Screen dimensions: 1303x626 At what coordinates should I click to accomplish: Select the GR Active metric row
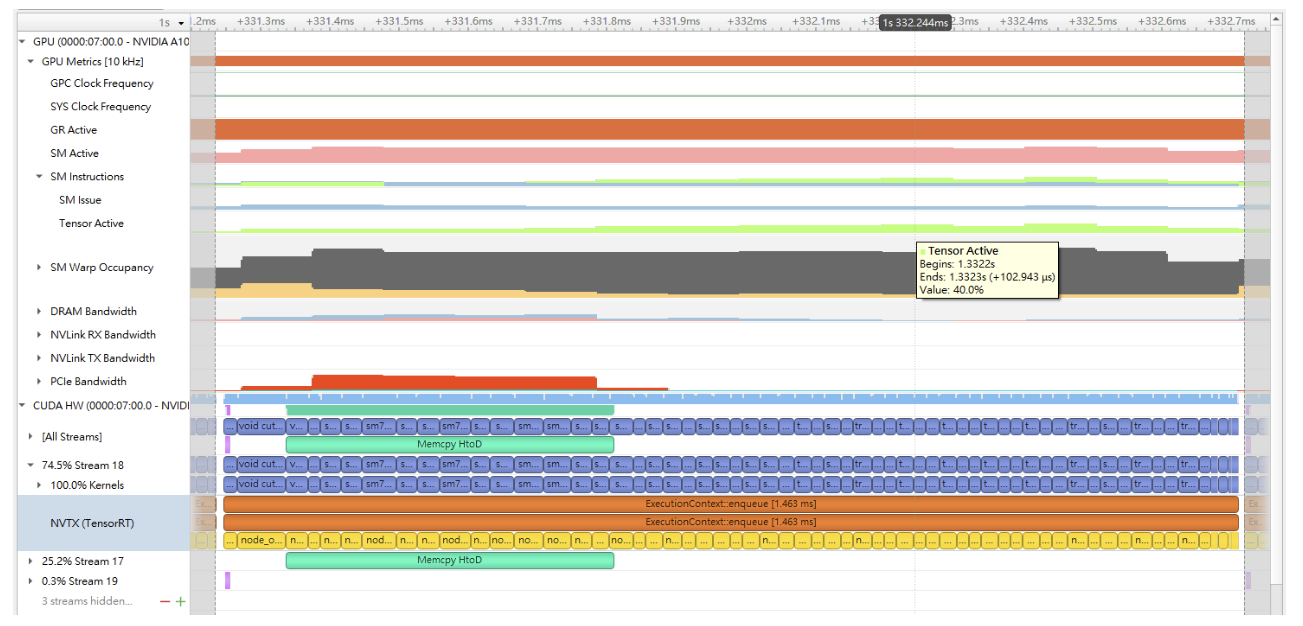[74, 130]
